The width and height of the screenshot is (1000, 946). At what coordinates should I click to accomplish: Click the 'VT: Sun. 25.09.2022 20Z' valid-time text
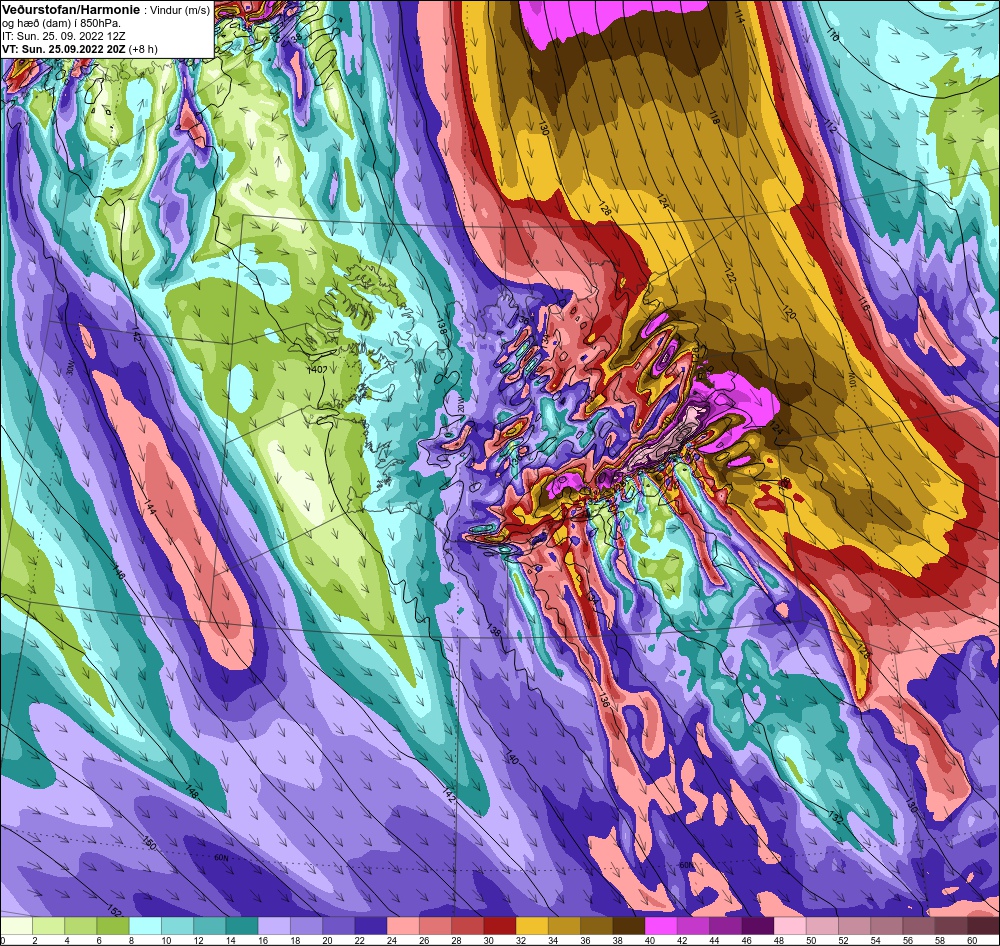pos(63,49)
